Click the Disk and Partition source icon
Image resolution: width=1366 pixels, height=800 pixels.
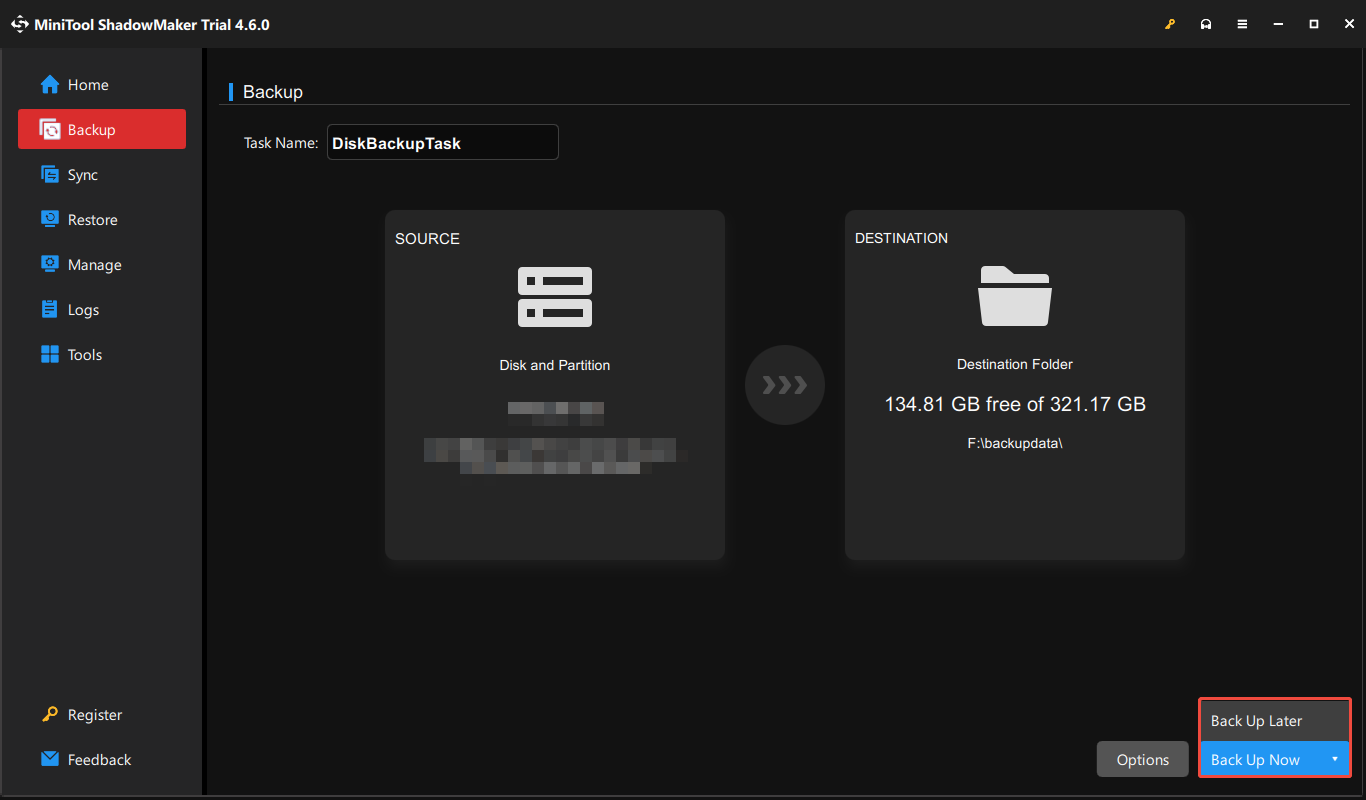point(555,297)
